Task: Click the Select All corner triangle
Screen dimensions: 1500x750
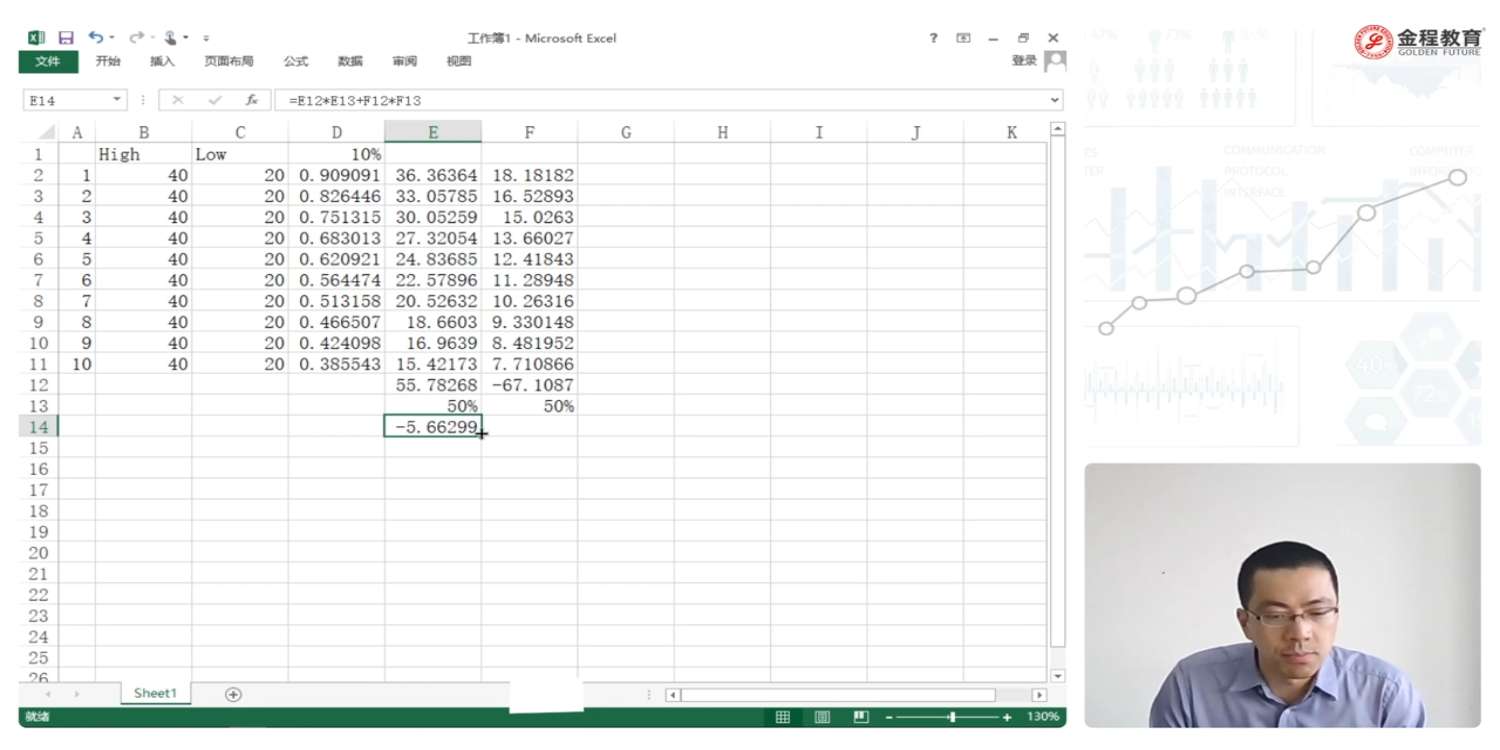Action: point(46,133)
